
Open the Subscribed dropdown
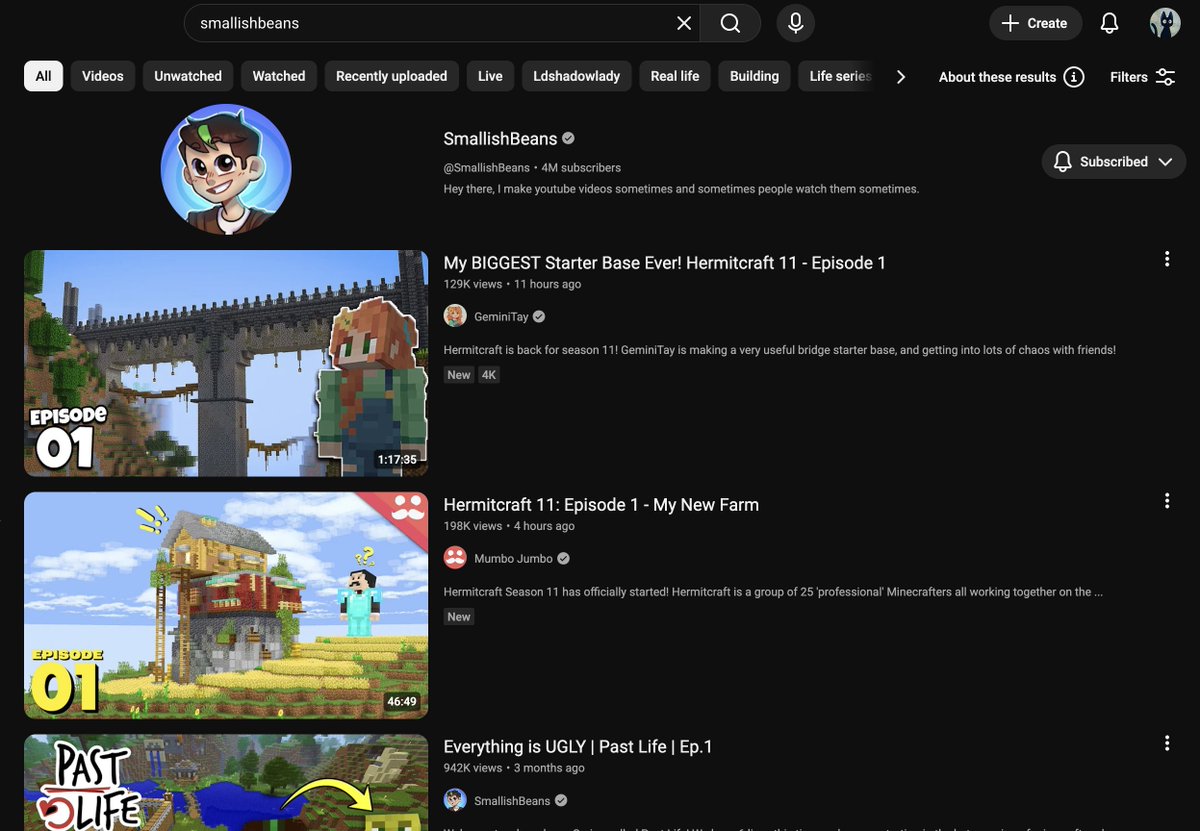click(x=1113, y=161)
